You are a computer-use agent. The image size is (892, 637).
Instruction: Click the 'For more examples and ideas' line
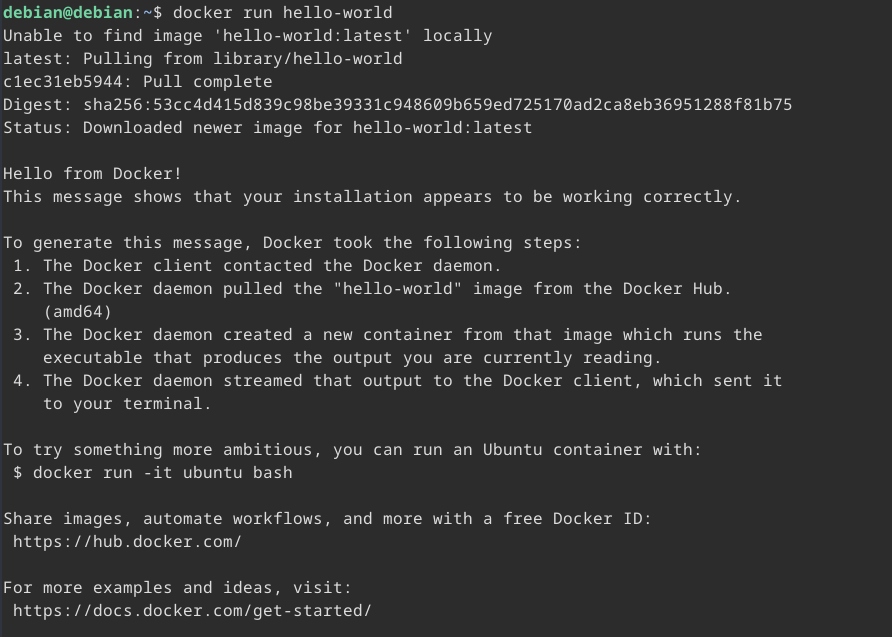177,587
